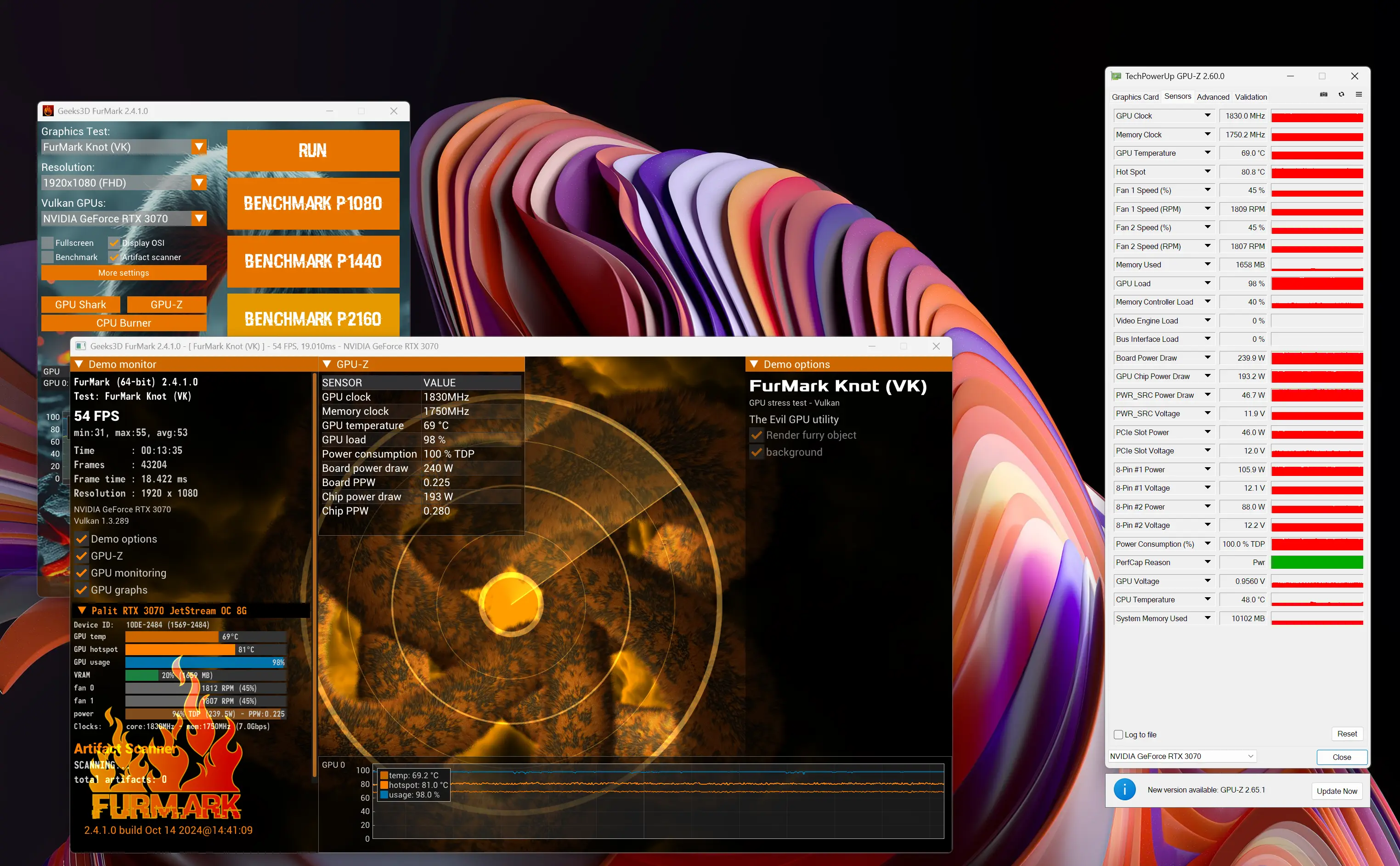Enable the Fullscreen checkbox
Screen dimensions: 1400x866
[47, 243]
